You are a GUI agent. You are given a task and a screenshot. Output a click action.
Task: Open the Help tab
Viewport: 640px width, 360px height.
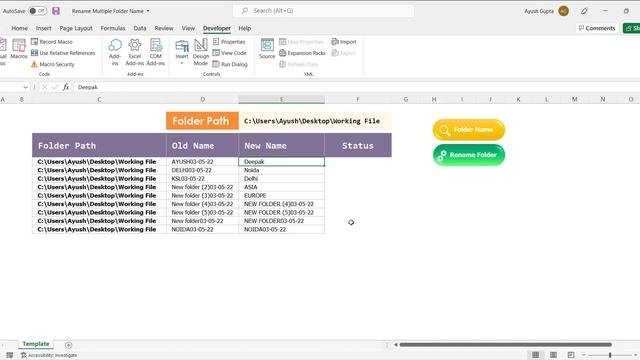coord(244,28)
